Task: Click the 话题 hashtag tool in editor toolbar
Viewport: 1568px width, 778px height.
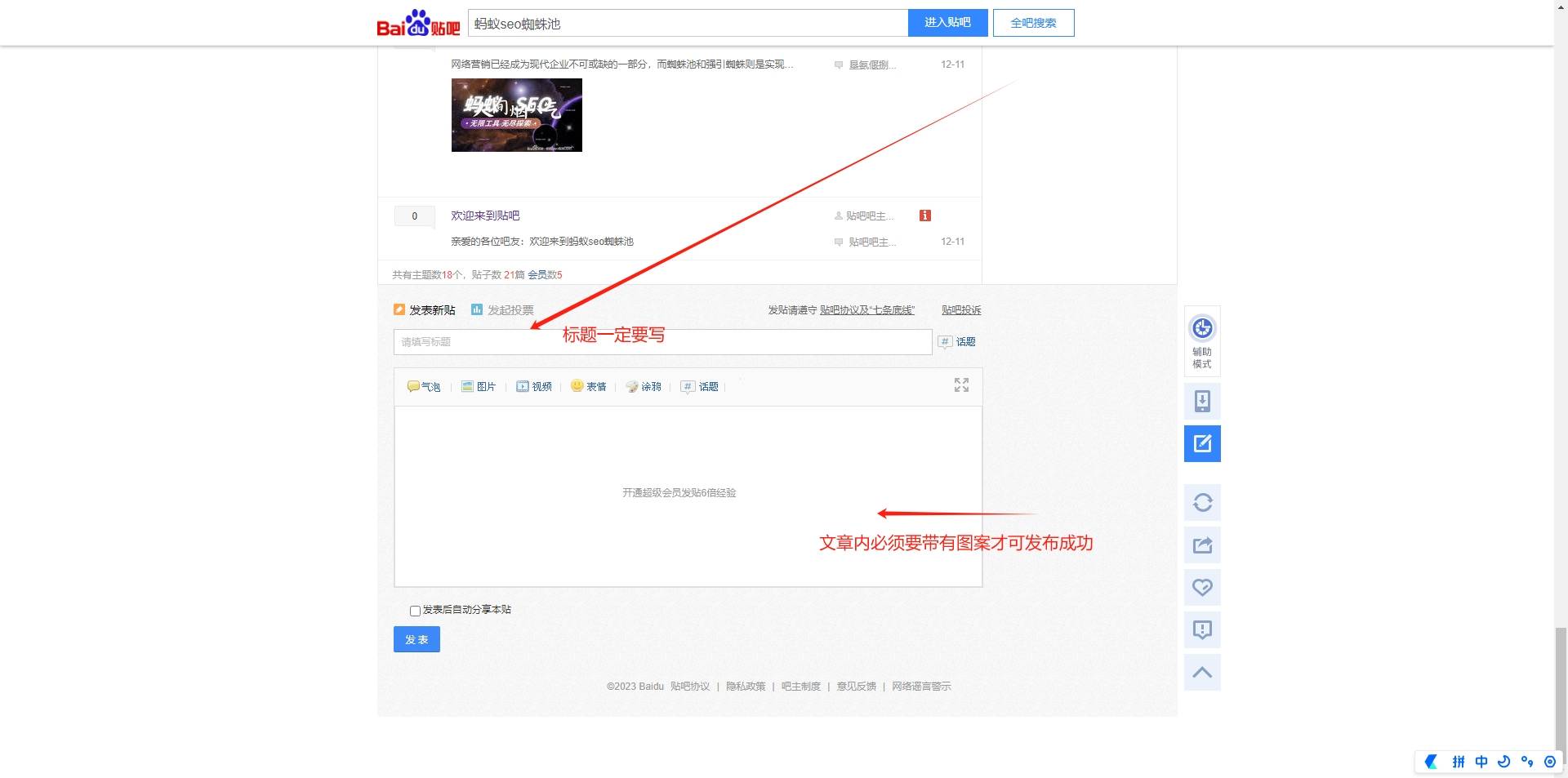Action: [700, 387]
